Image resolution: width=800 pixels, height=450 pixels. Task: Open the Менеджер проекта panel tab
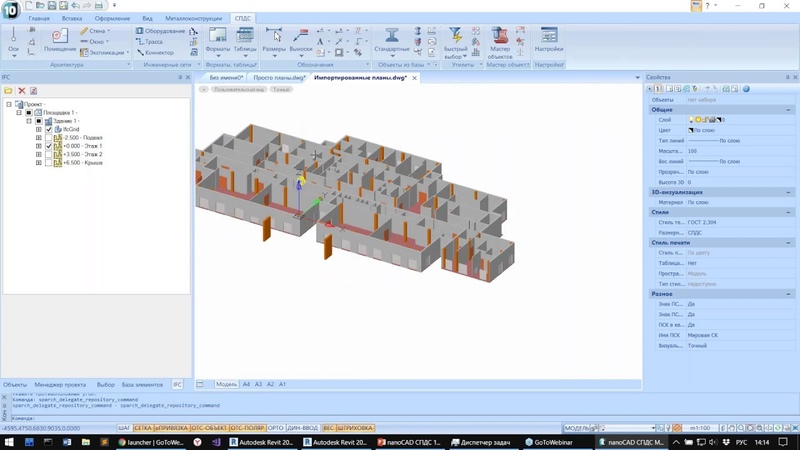click(x=60, y=385)
